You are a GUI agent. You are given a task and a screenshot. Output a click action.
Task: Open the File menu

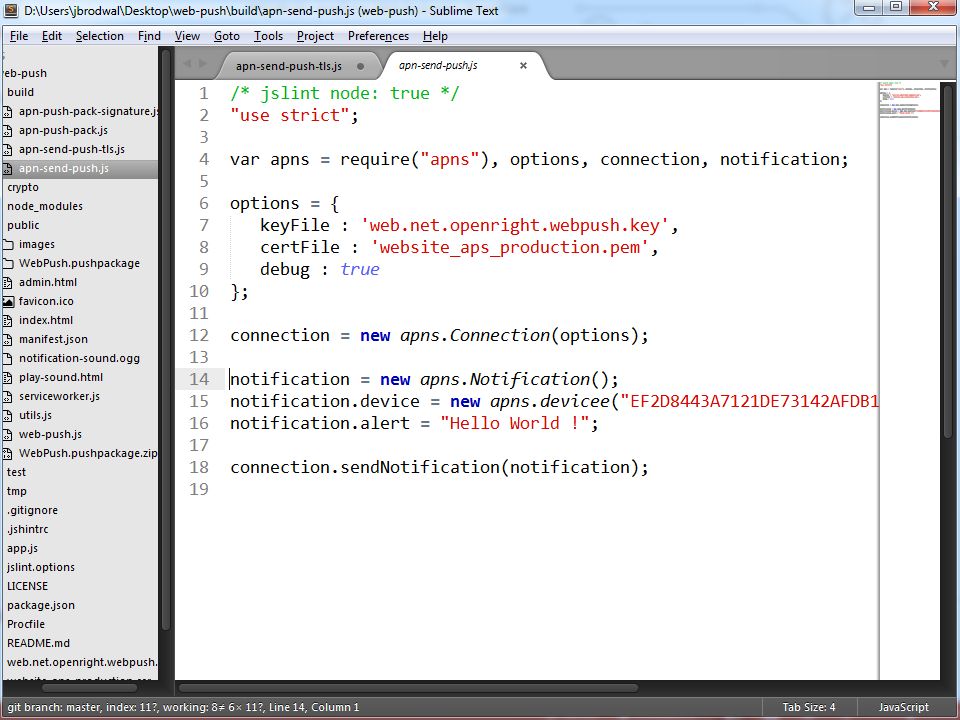(x=19, y=36)
